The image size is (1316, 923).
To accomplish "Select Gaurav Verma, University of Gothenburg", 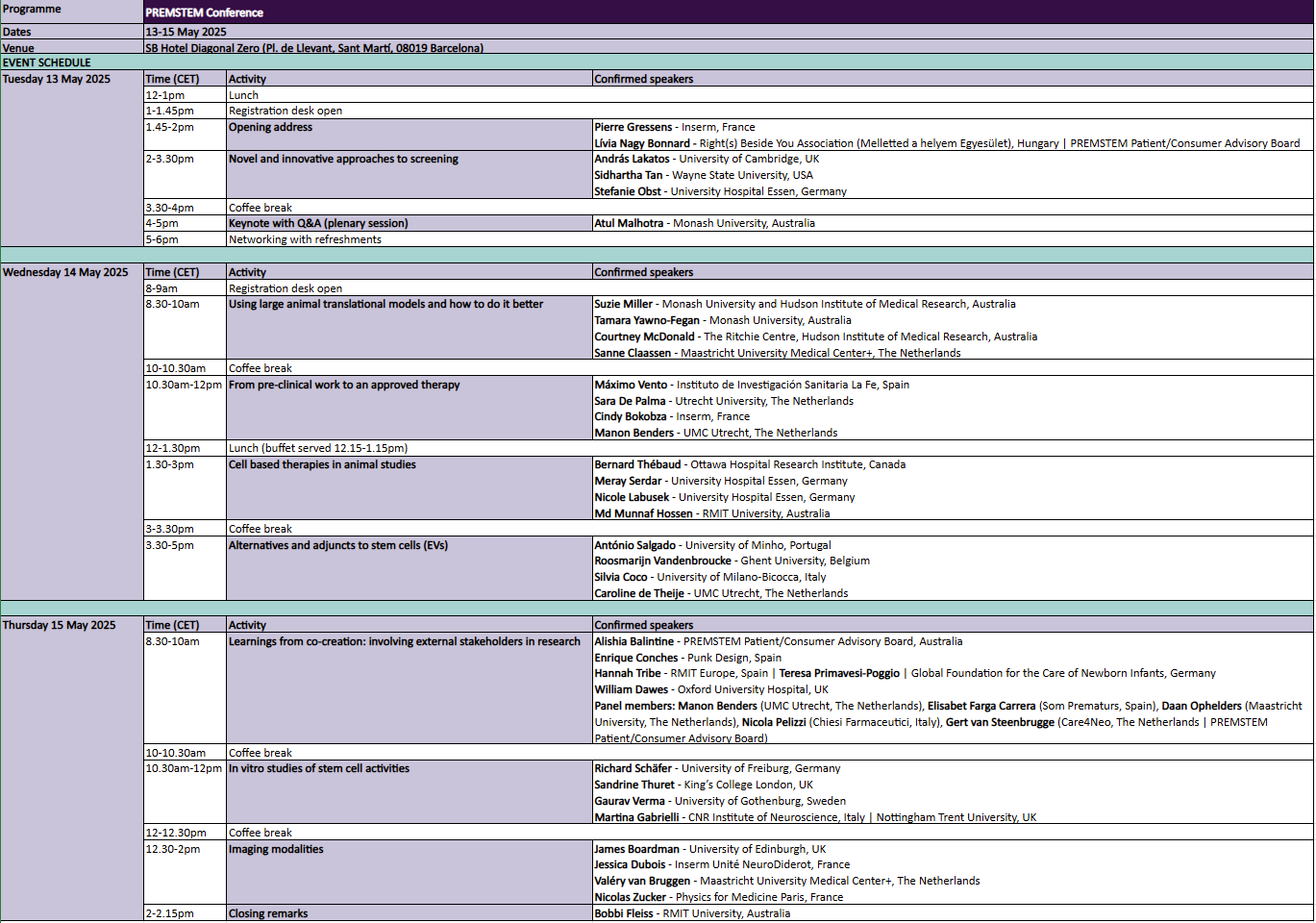I will [720, 801].
